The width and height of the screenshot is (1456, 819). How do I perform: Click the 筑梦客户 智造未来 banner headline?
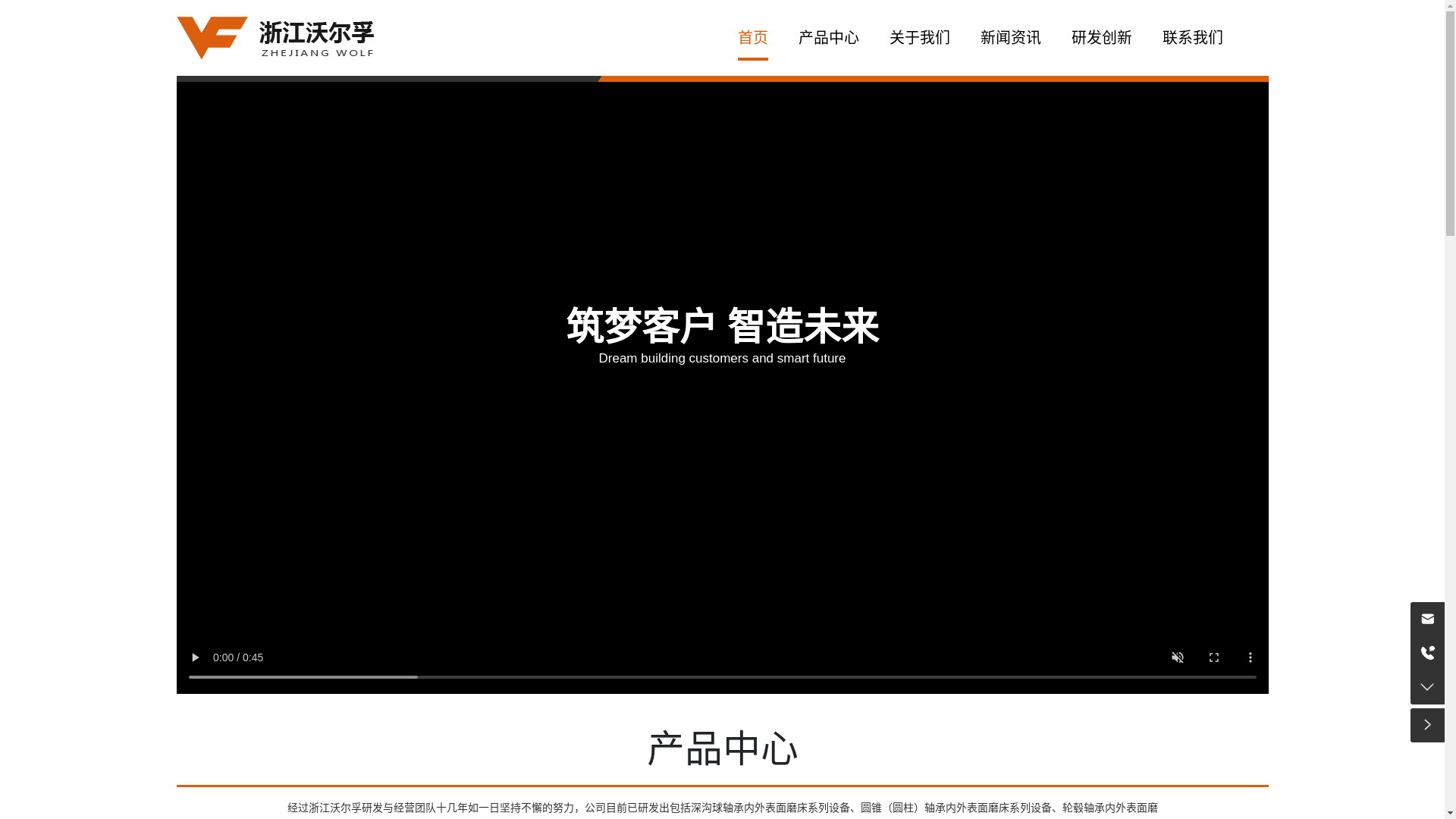click(x=722, y=326)
